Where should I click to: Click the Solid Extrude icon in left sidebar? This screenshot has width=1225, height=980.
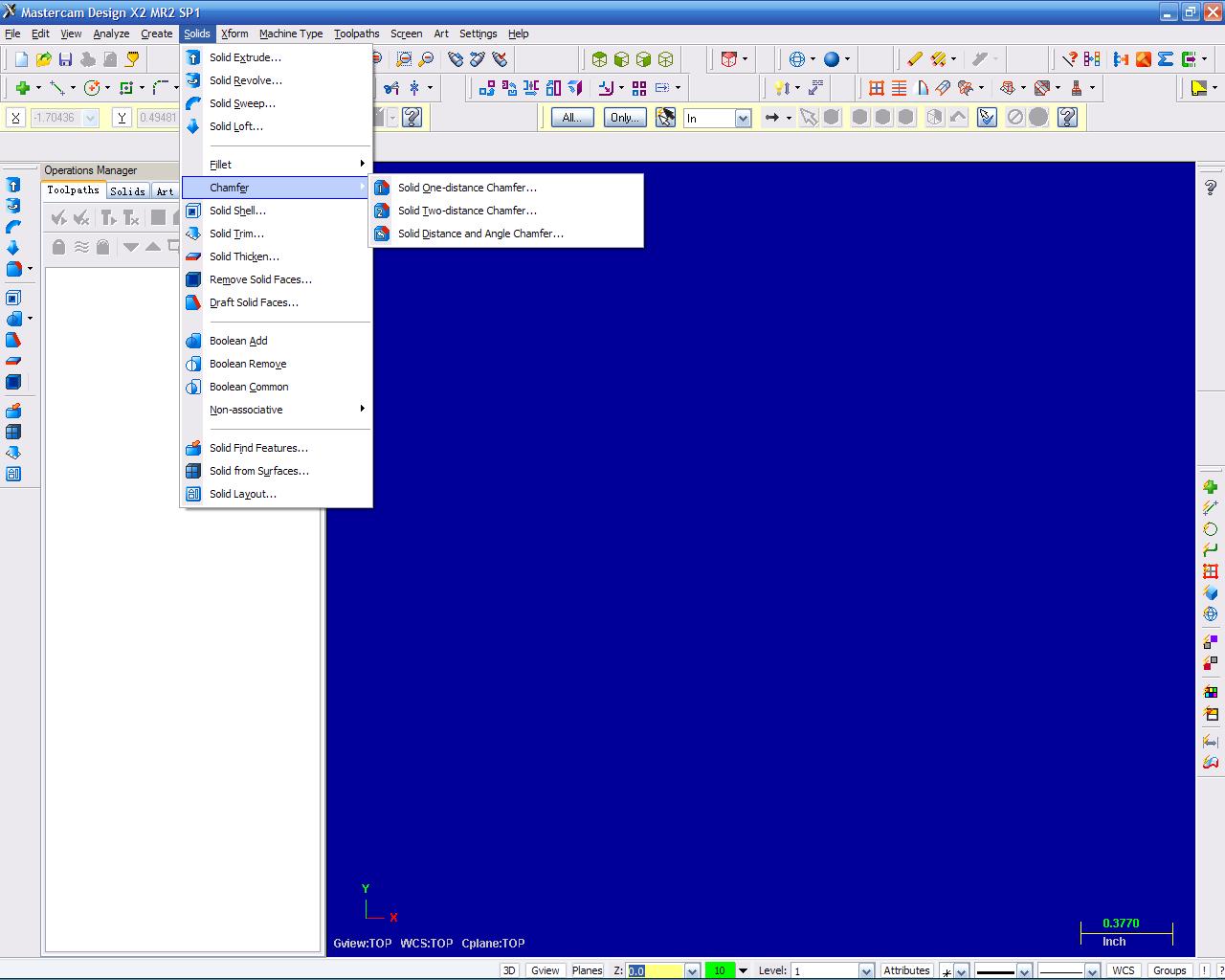13,185
